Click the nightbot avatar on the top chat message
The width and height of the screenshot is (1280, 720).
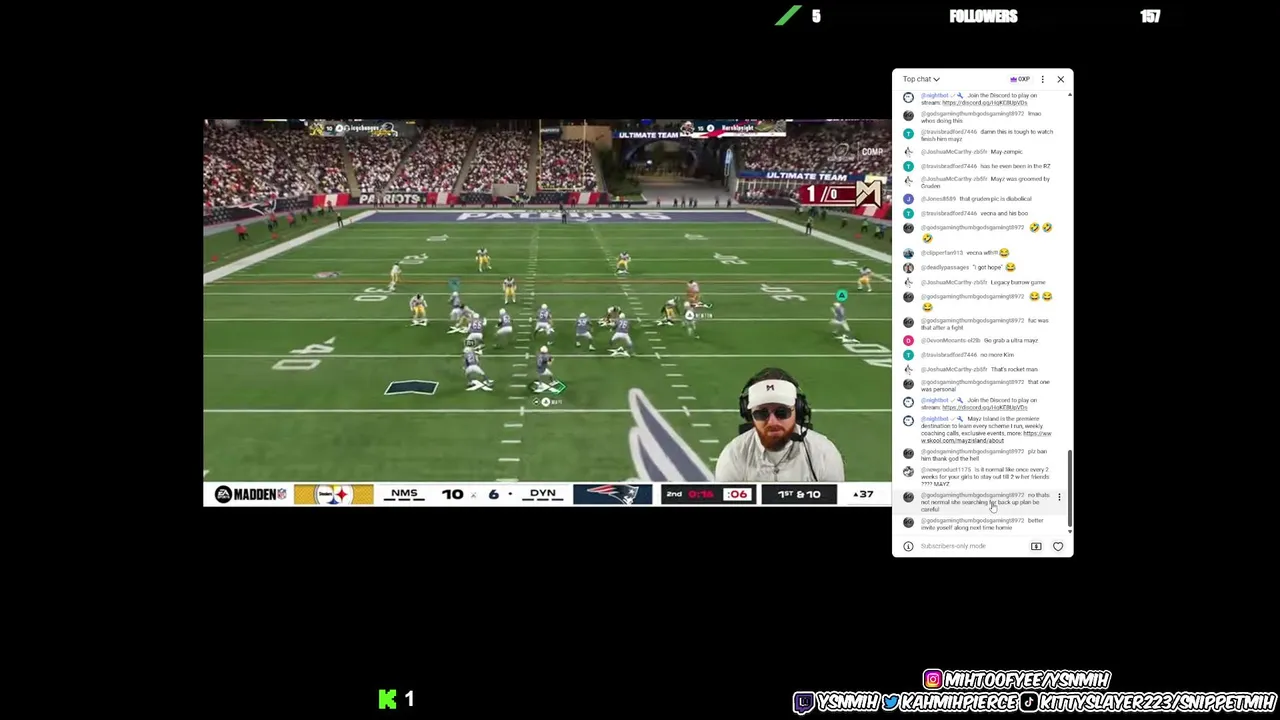click(908, 98)
